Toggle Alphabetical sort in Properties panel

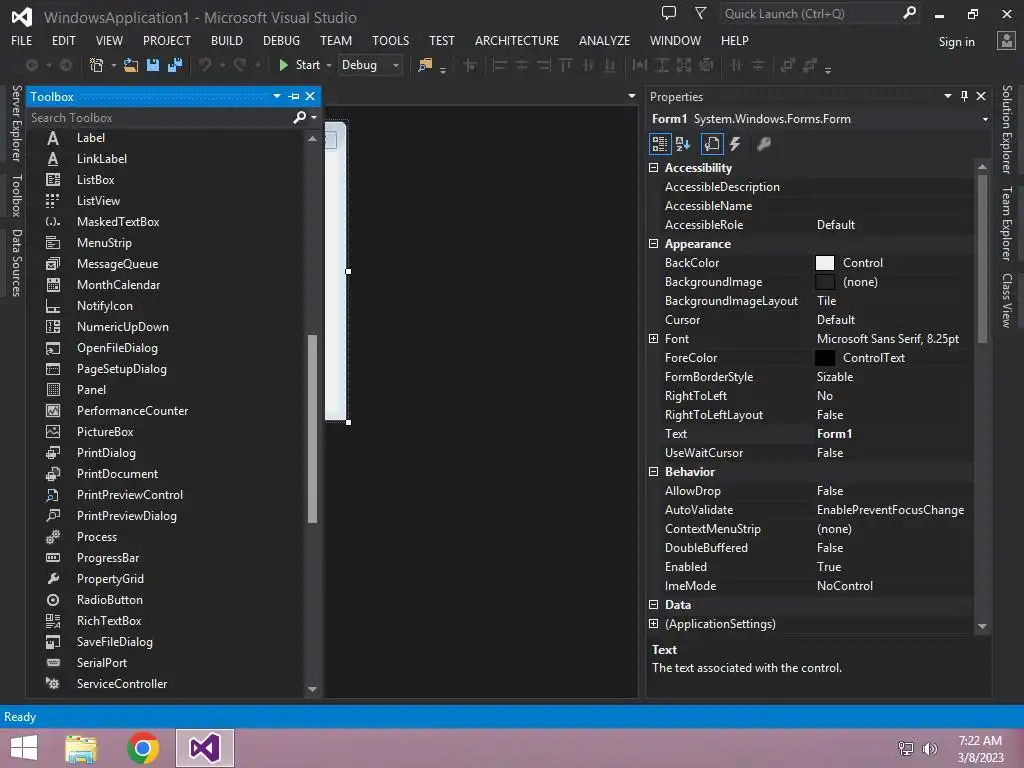pos(683,144)
